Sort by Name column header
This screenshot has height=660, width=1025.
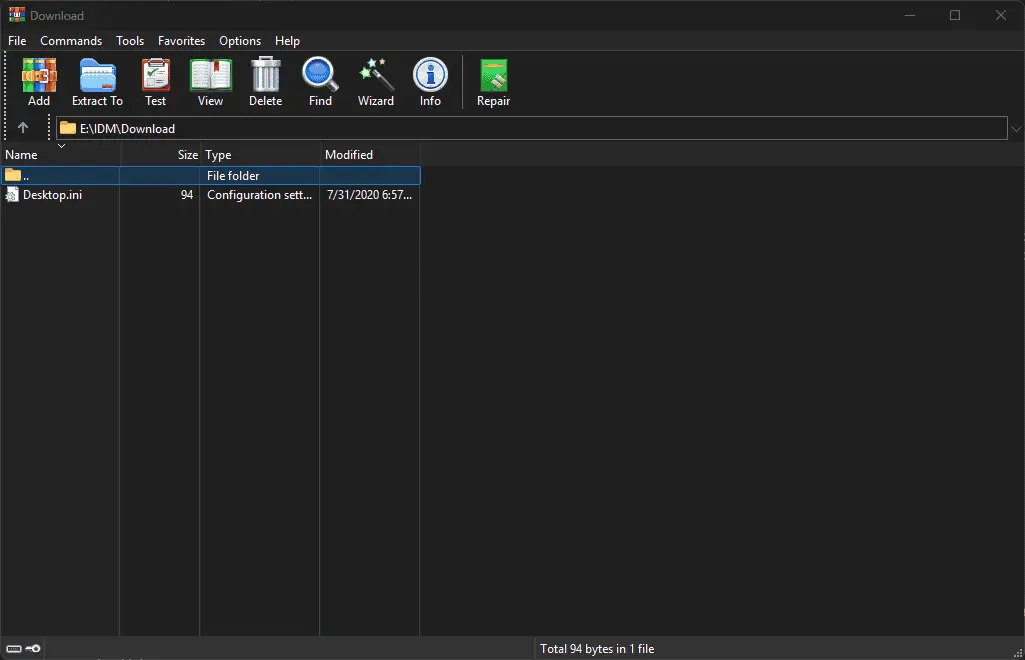click(x=60, y=155)
